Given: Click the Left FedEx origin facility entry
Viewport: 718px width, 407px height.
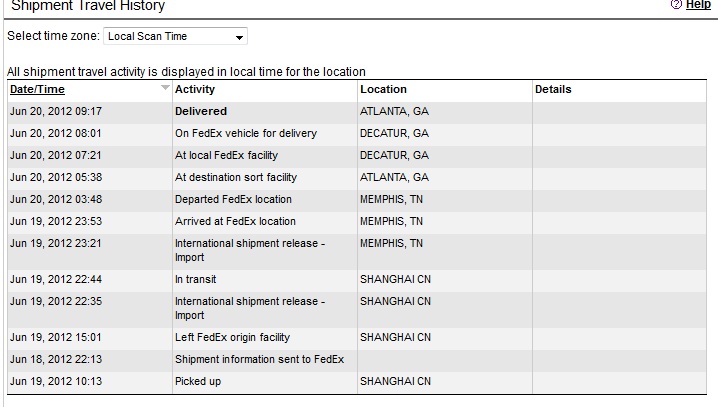Looking at the screenshot, I should click(232, 337).
